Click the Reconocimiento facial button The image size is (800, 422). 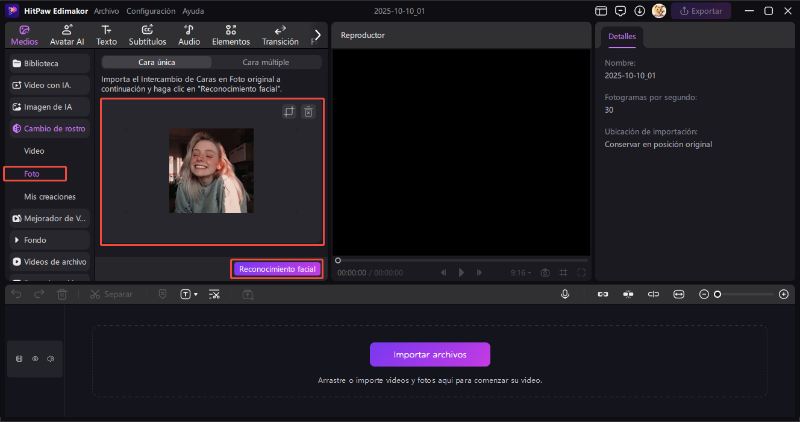point(277,269)
